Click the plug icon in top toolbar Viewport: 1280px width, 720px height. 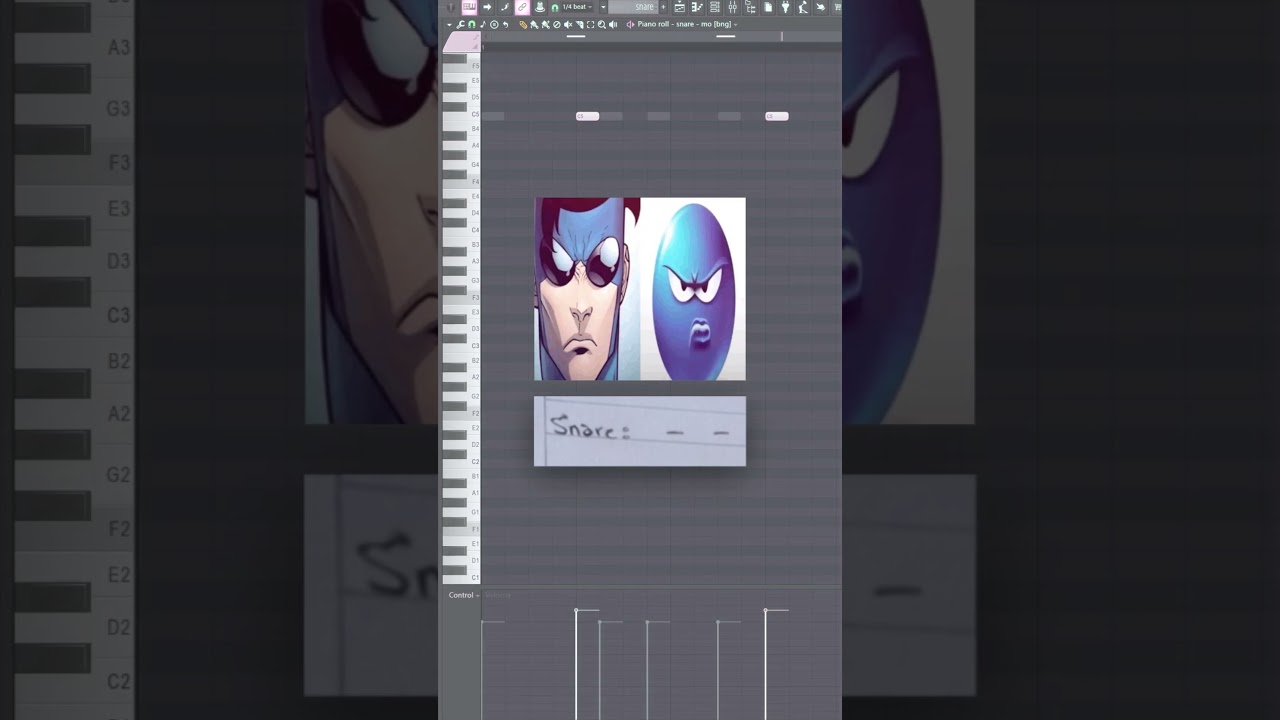[785, 7]
